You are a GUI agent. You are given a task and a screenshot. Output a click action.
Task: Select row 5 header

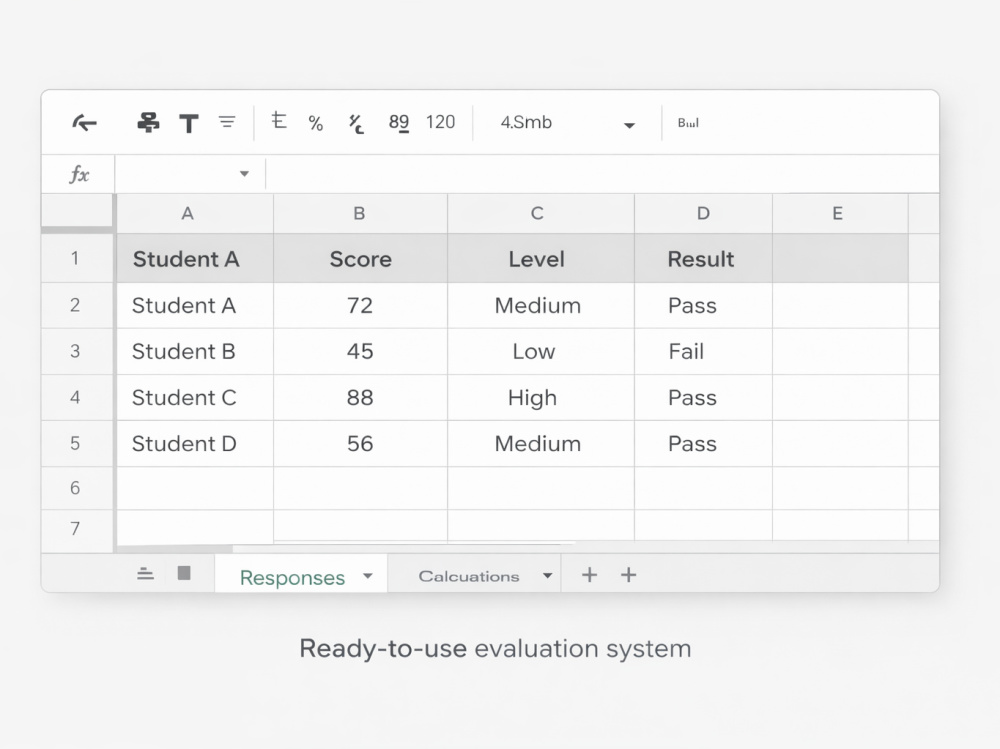pos(77,443)
